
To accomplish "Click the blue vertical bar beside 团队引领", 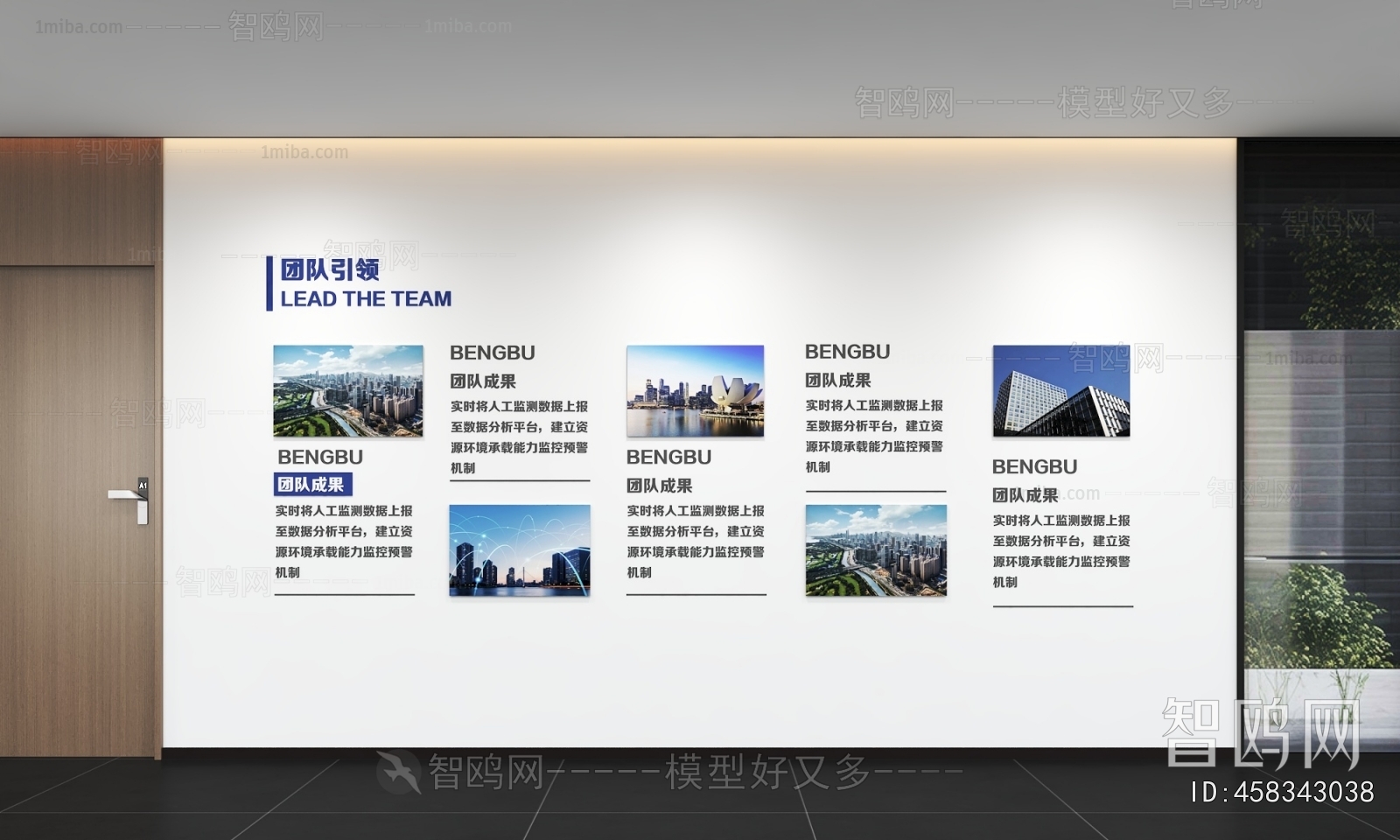I will point(269,283).
